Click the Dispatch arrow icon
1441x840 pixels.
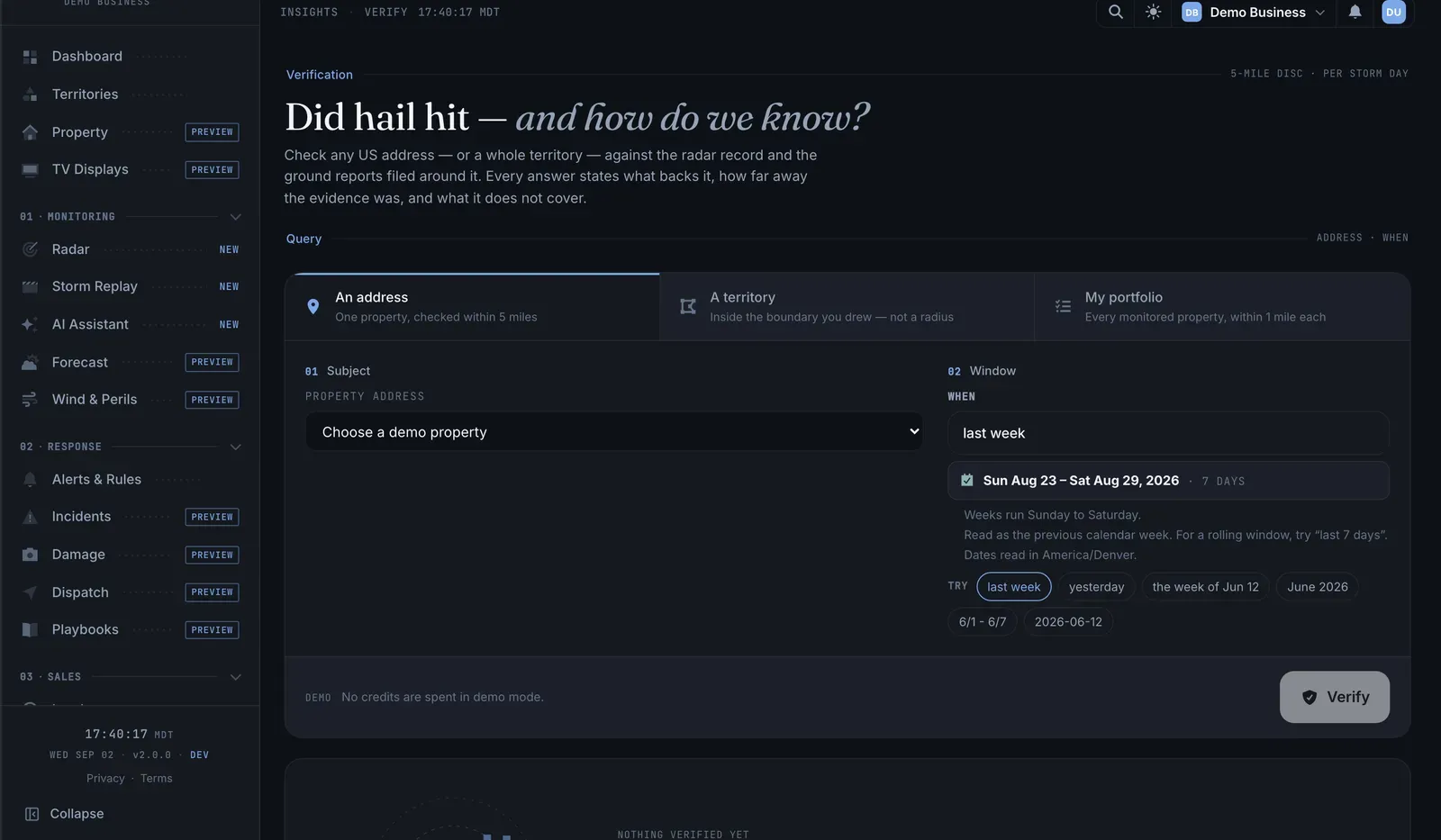pyautogui.click(x=30, y=592)
